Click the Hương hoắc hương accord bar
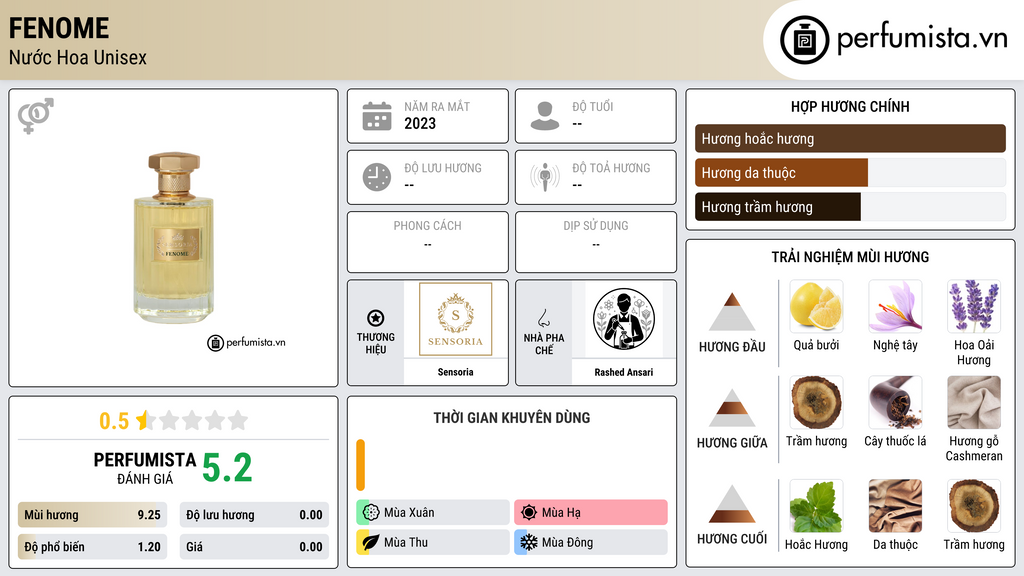 pos(850,138)
